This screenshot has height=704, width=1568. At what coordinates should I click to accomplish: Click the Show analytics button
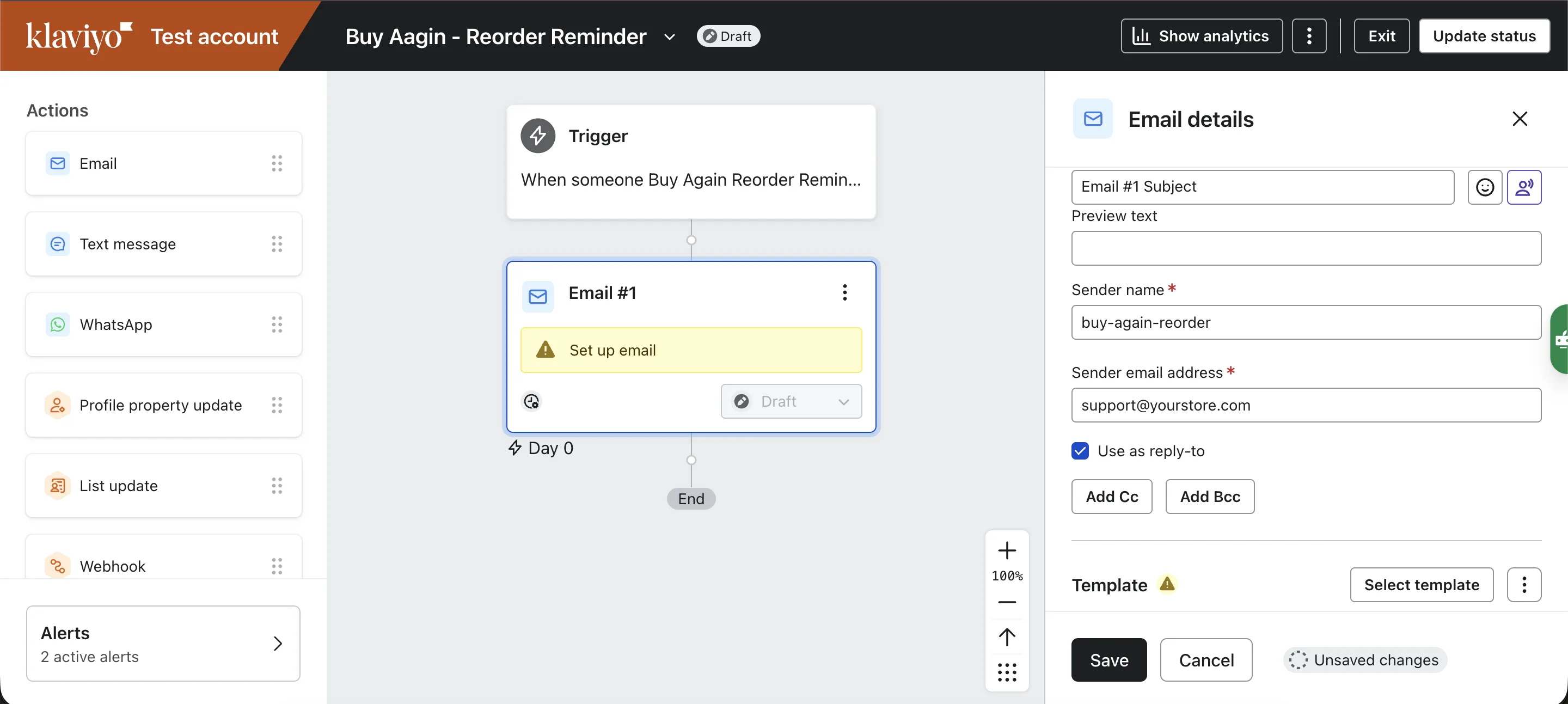click(x=1201, y=36)
